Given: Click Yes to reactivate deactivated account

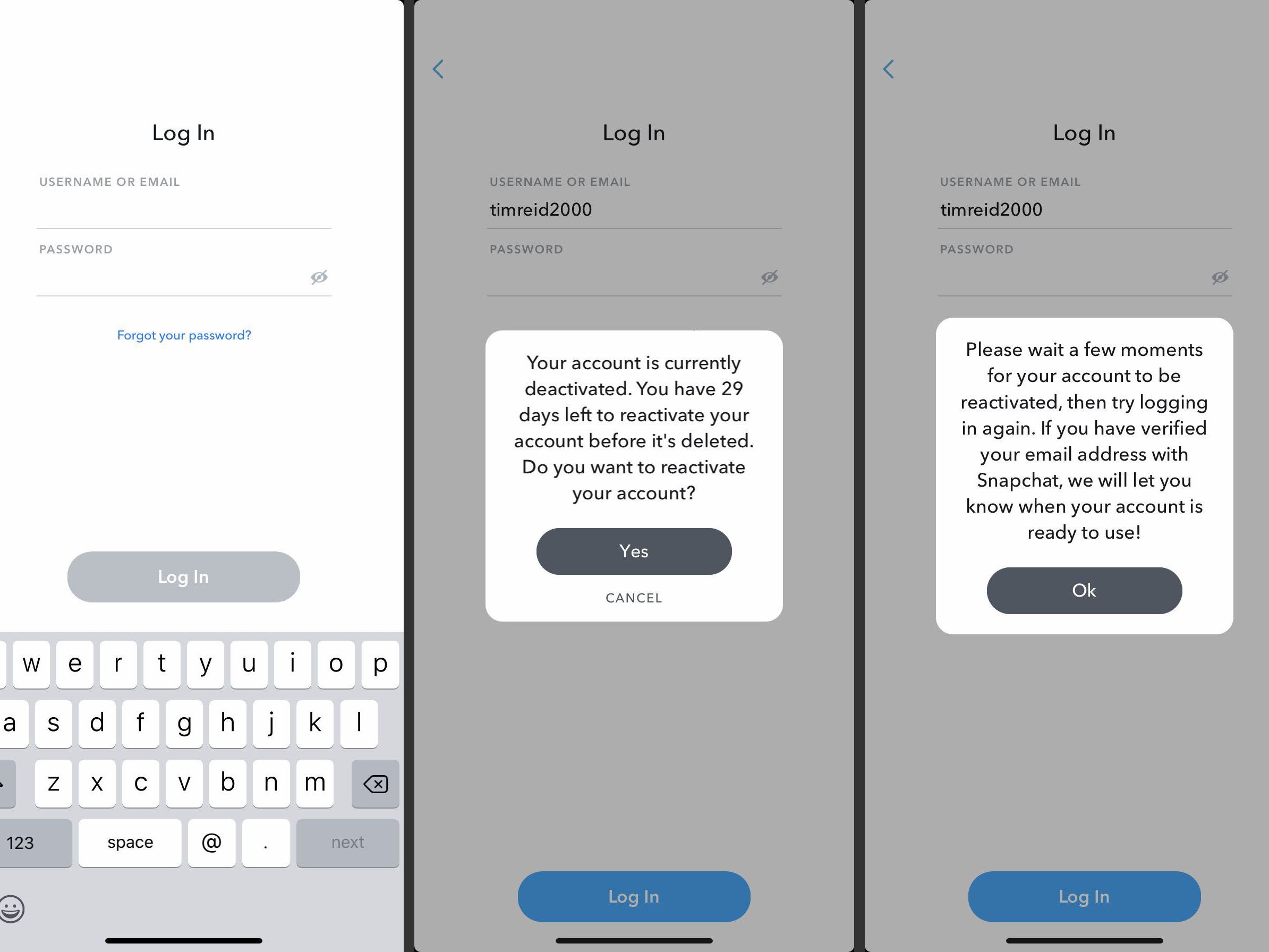Looking at the screenshot, I should tap(633, 551).
